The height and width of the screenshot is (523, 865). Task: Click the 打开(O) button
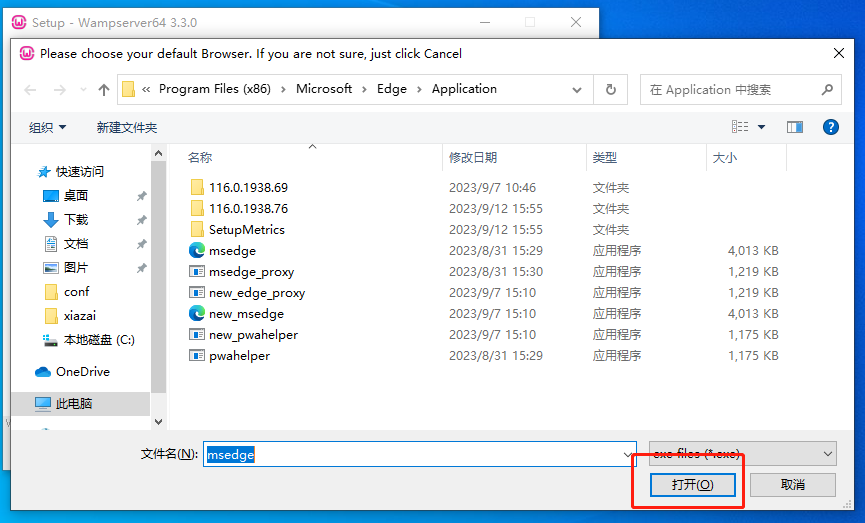[692, 485]
